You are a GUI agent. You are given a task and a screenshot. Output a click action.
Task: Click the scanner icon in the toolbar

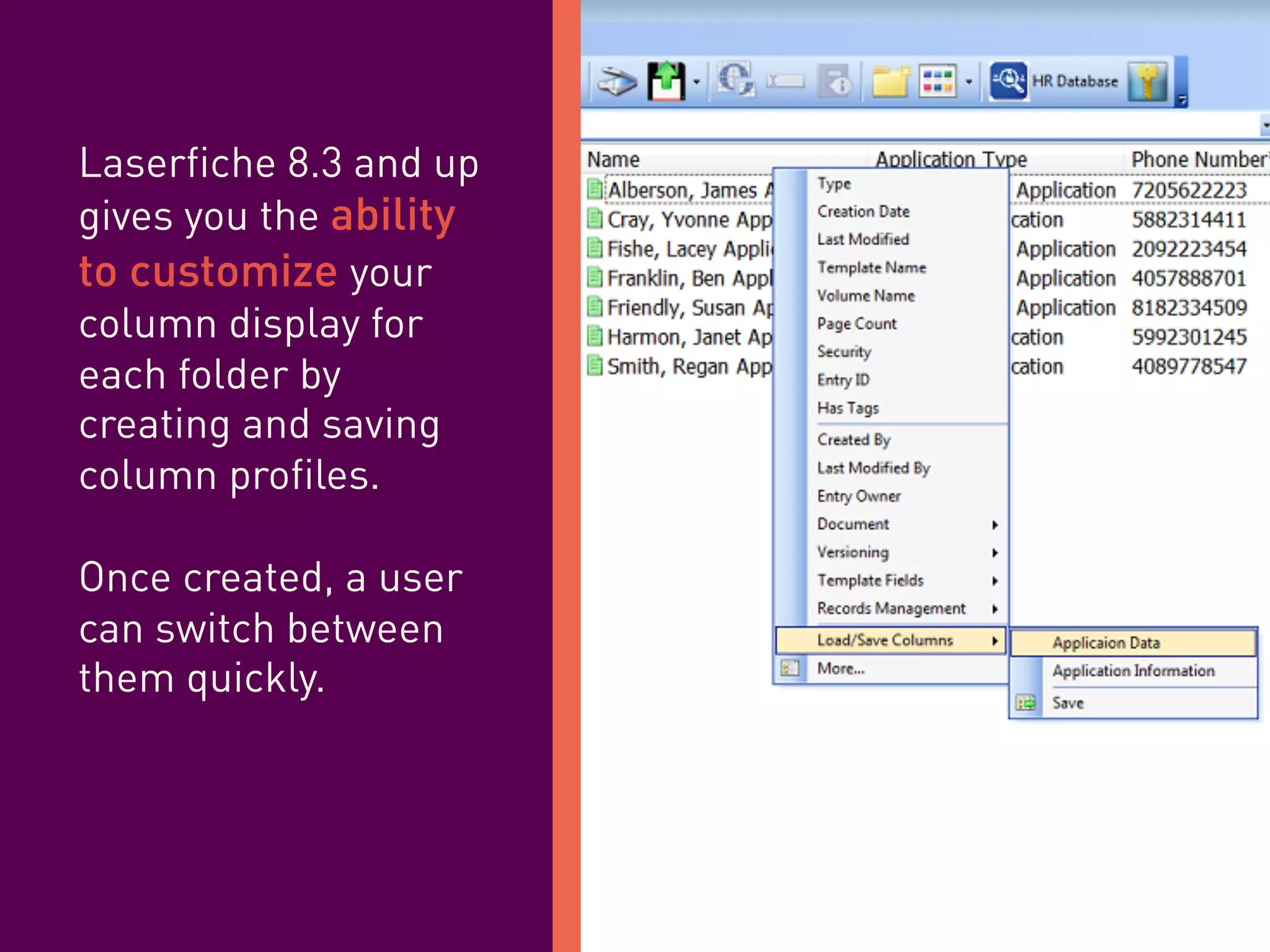tap(617, 81)
